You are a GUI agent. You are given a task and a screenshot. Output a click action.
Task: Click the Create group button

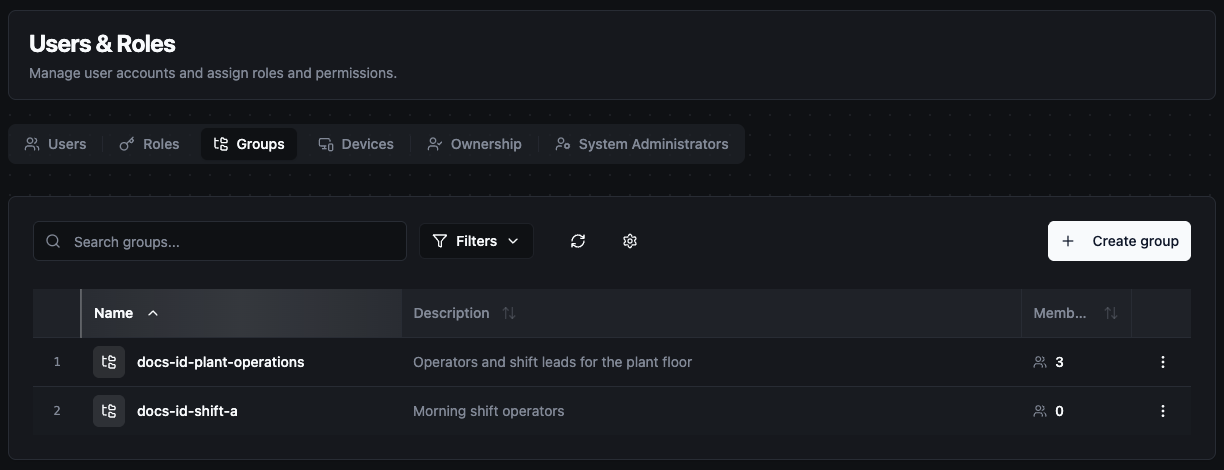coord(1119,241)
